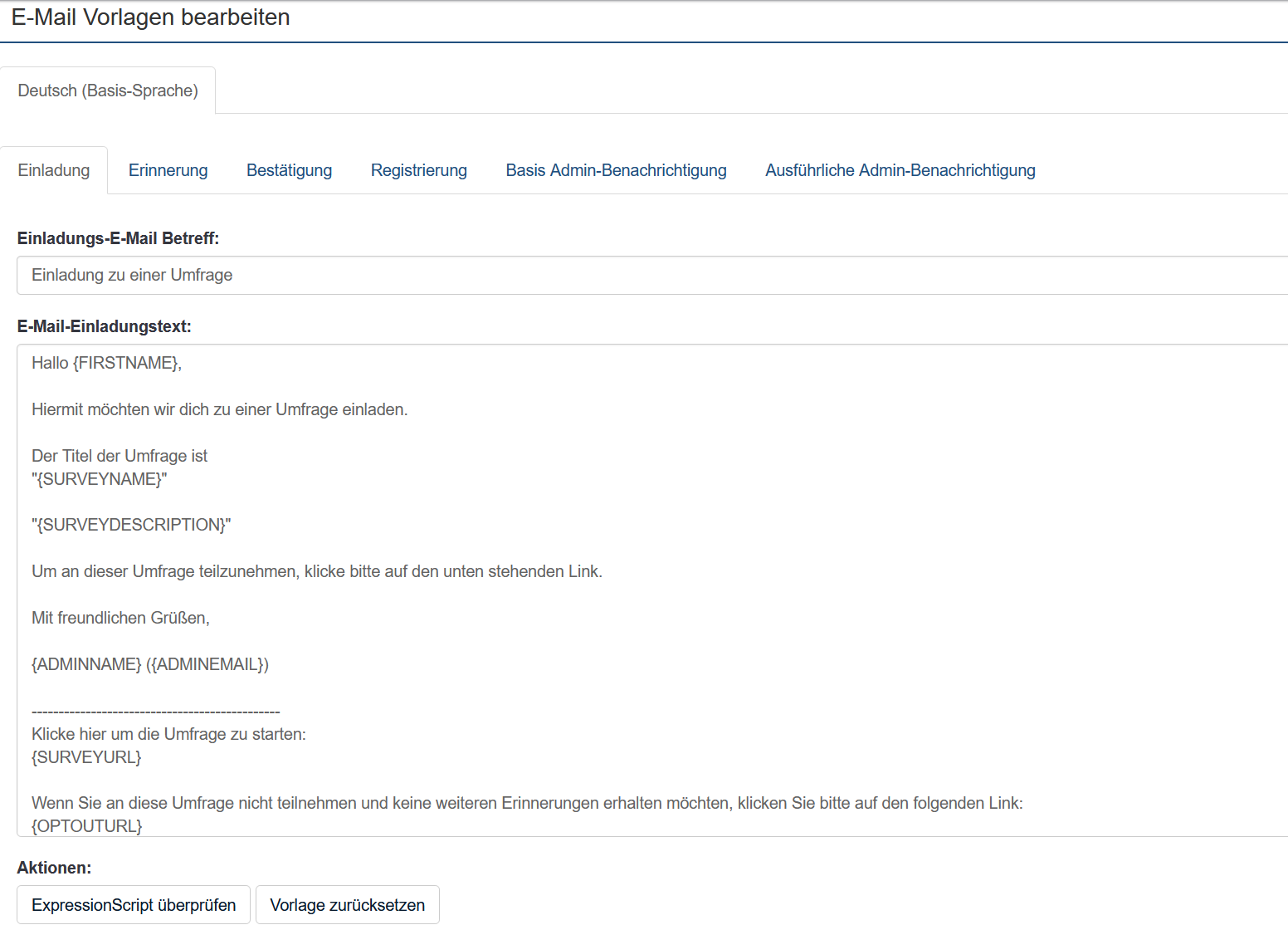
Task: Place cursor on the Hallo {FIRSTNAME} line
Action: [106, 363]
